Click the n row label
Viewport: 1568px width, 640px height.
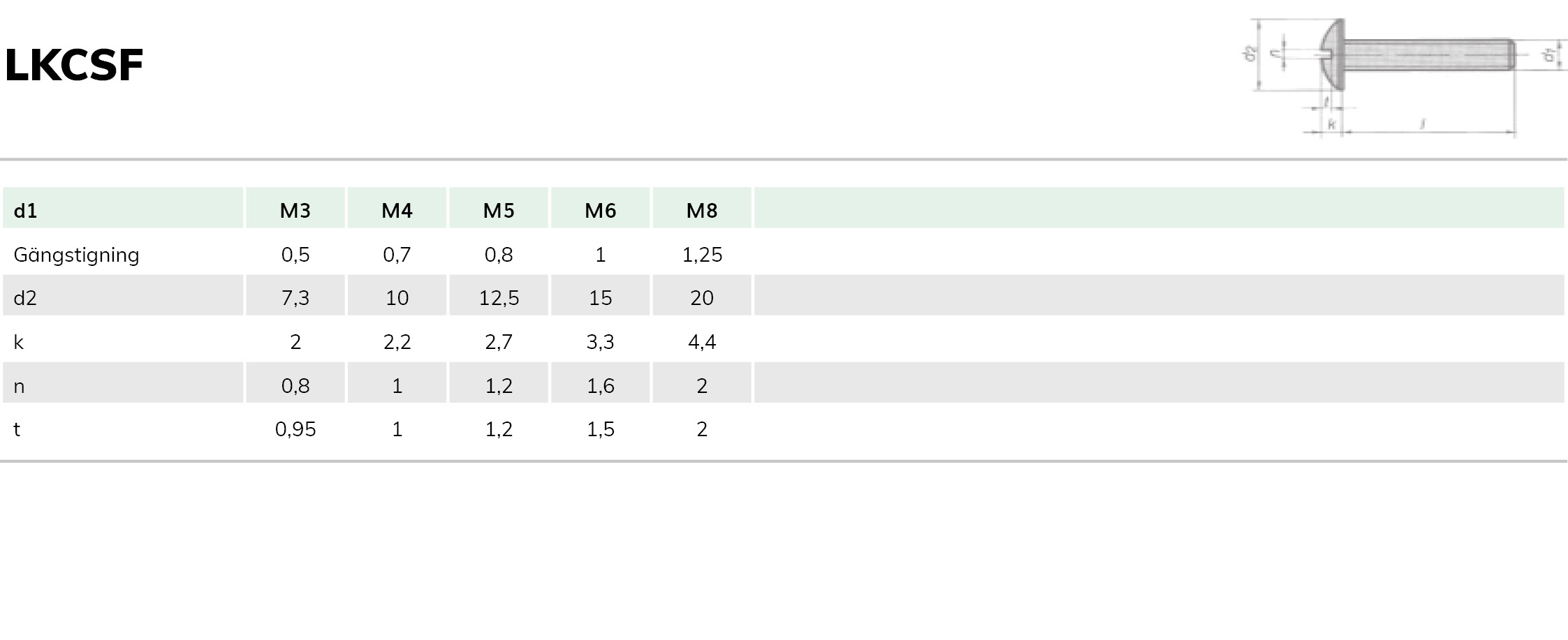click(19, 386)
